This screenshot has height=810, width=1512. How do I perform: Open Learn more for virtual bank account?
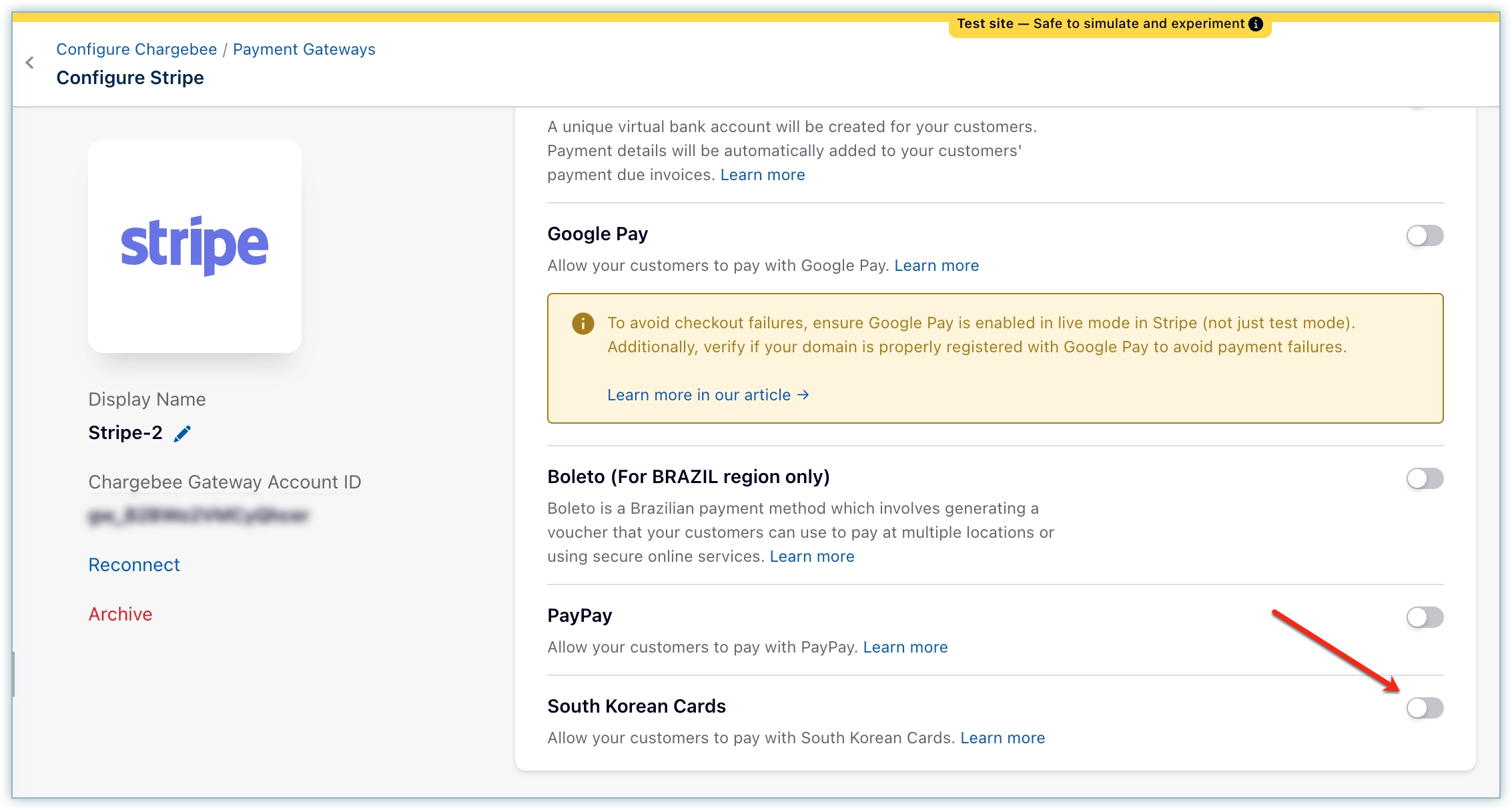pyautogui.click(x=763, y=175)
